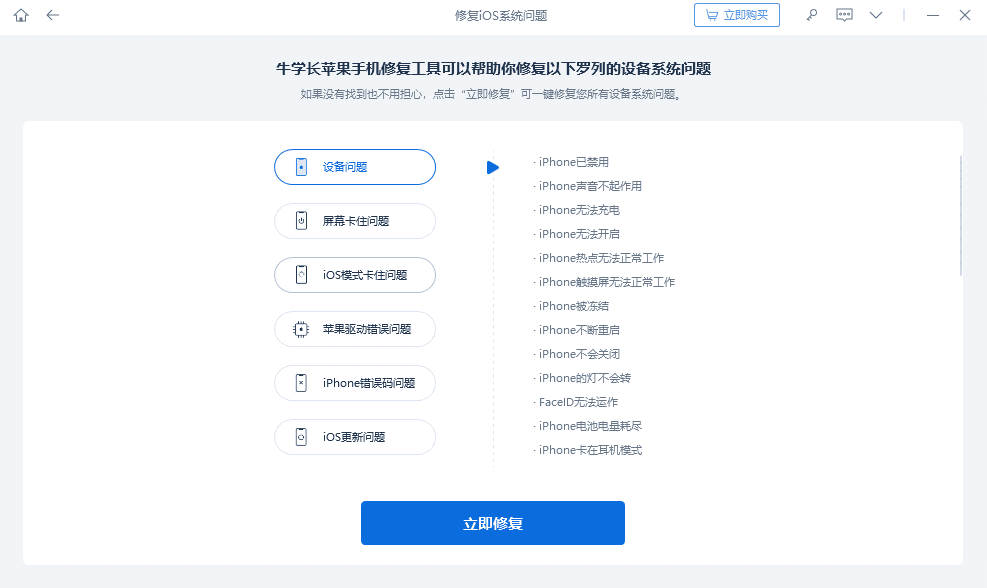This screenshot has width=987, height=588.
Task: Select the 设备问题 category tab
Action: click(355, 167)
